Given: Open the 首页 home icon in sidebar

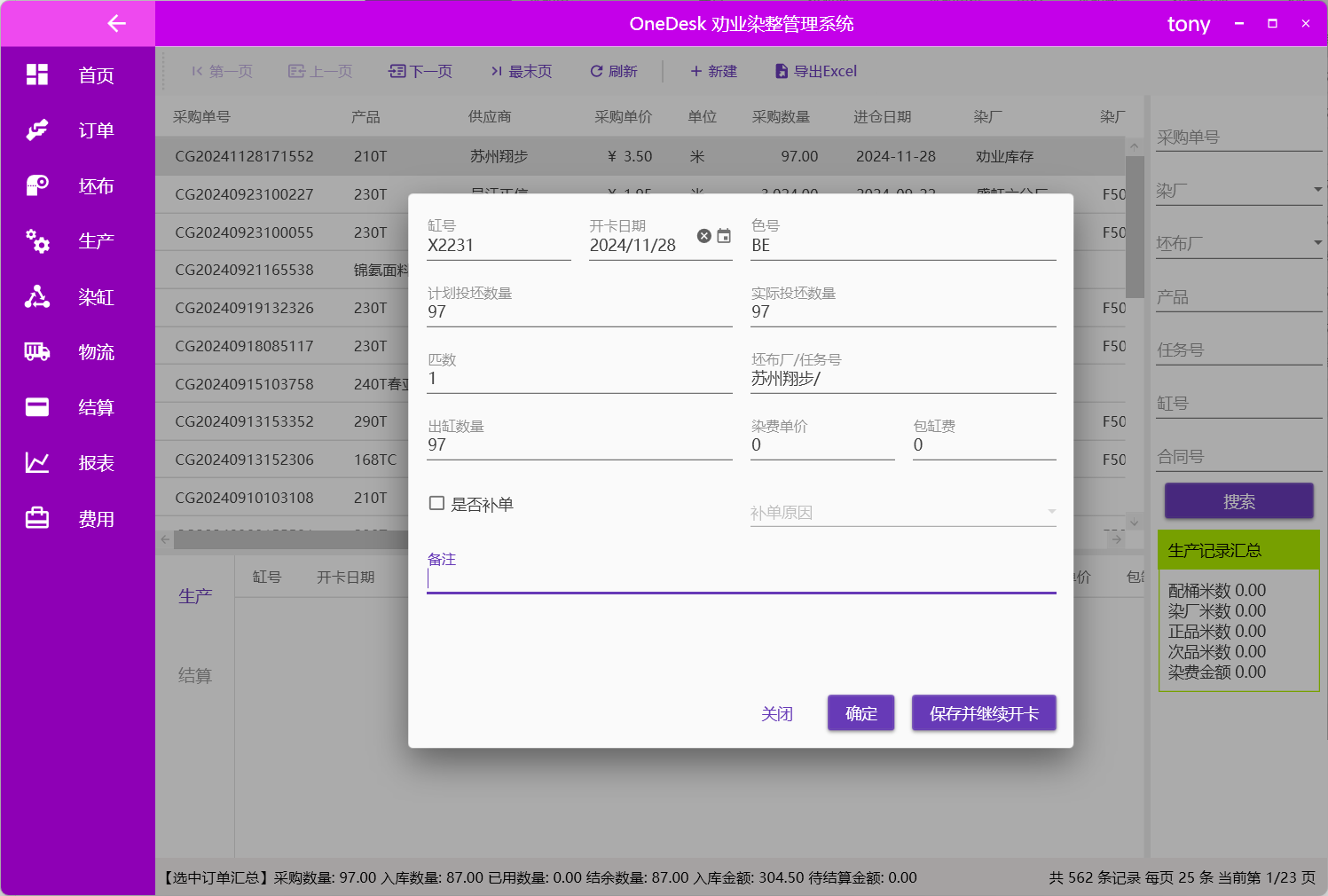Looking at the screenshot, I should click(37, 75).
